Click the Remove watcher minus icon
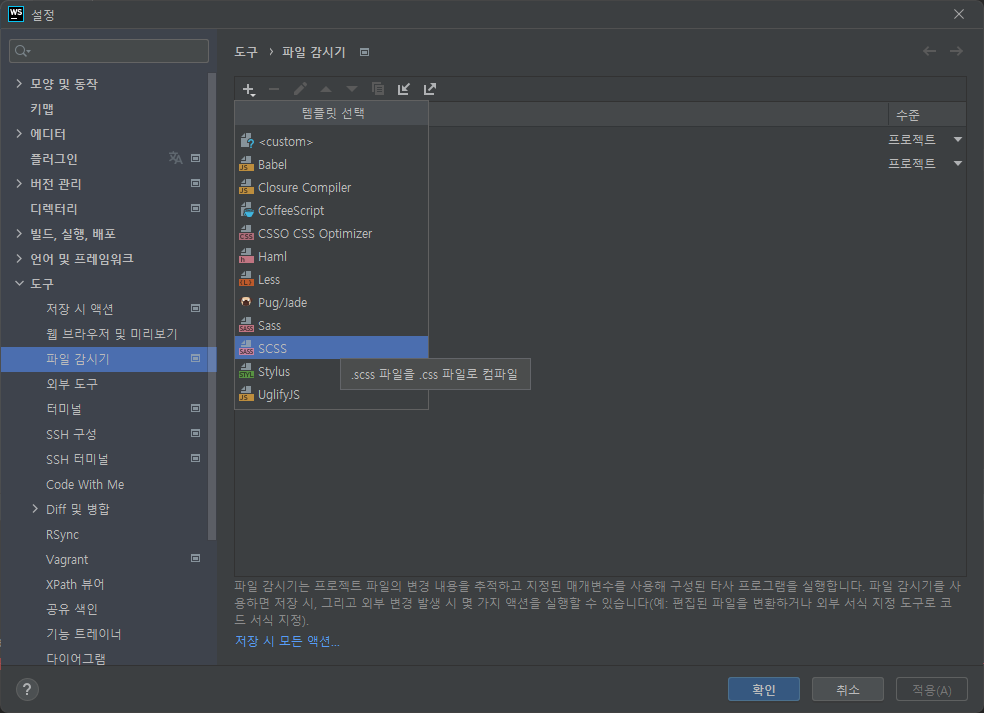The width and height of the screenshot is (984, 713). pos(274,89)
